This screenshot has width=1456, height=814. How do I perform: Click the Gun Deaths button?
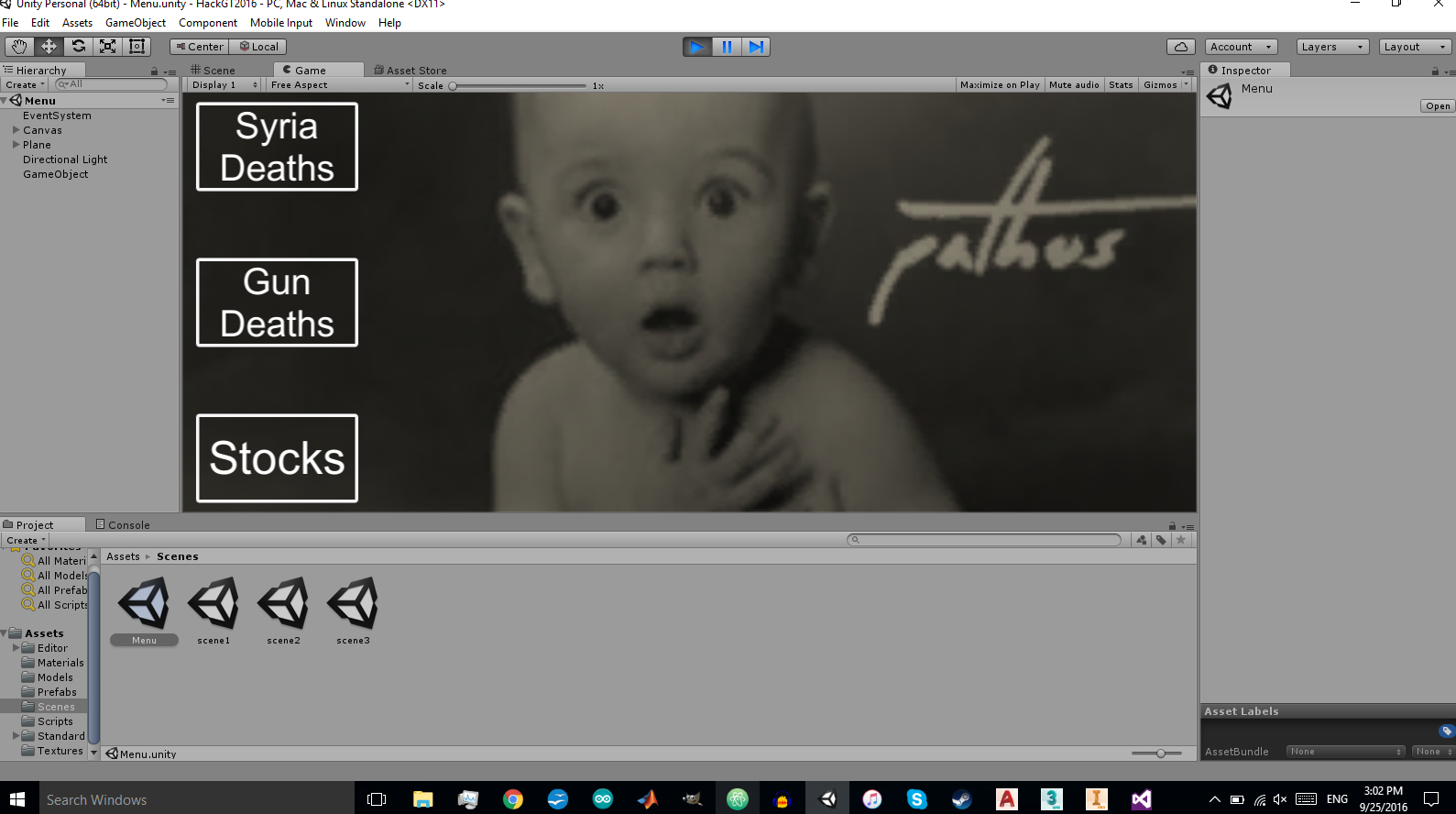pyautogui.click(x=277, y=302)
